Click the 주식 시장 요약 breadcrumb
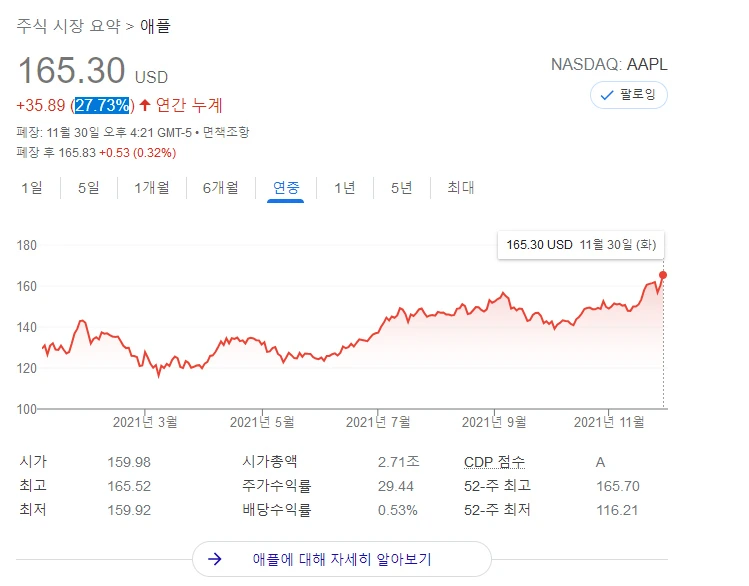 [x=69, y=26]
